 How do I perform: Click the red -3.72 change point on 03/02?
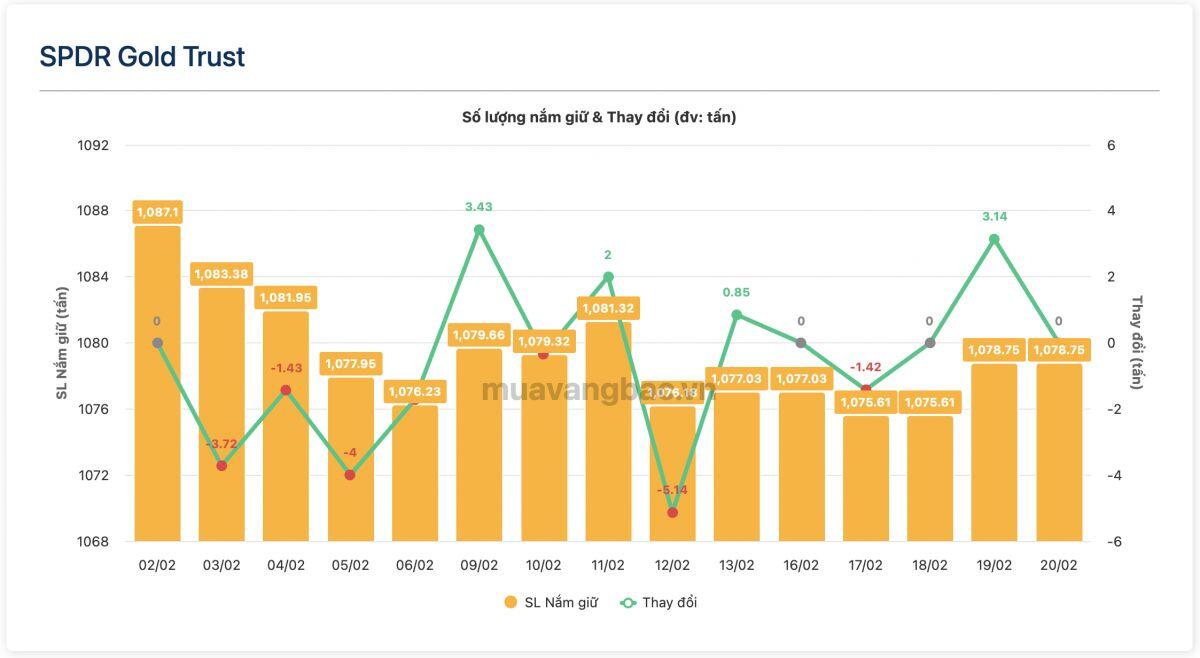tap(222, 466)
